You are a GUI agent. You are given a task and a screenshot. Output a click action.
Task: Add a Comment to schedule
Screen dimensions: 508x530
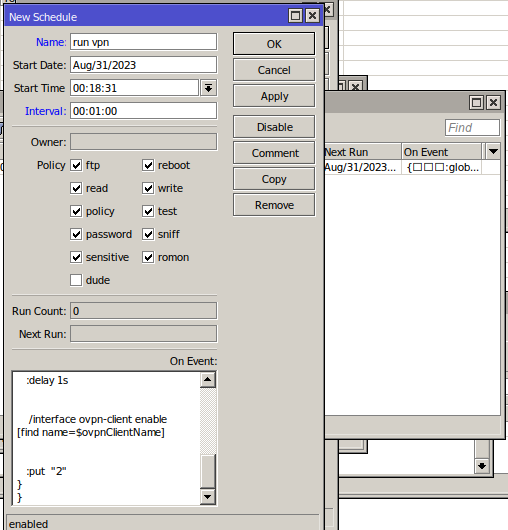pyautogui.click(x=274, y=153)
